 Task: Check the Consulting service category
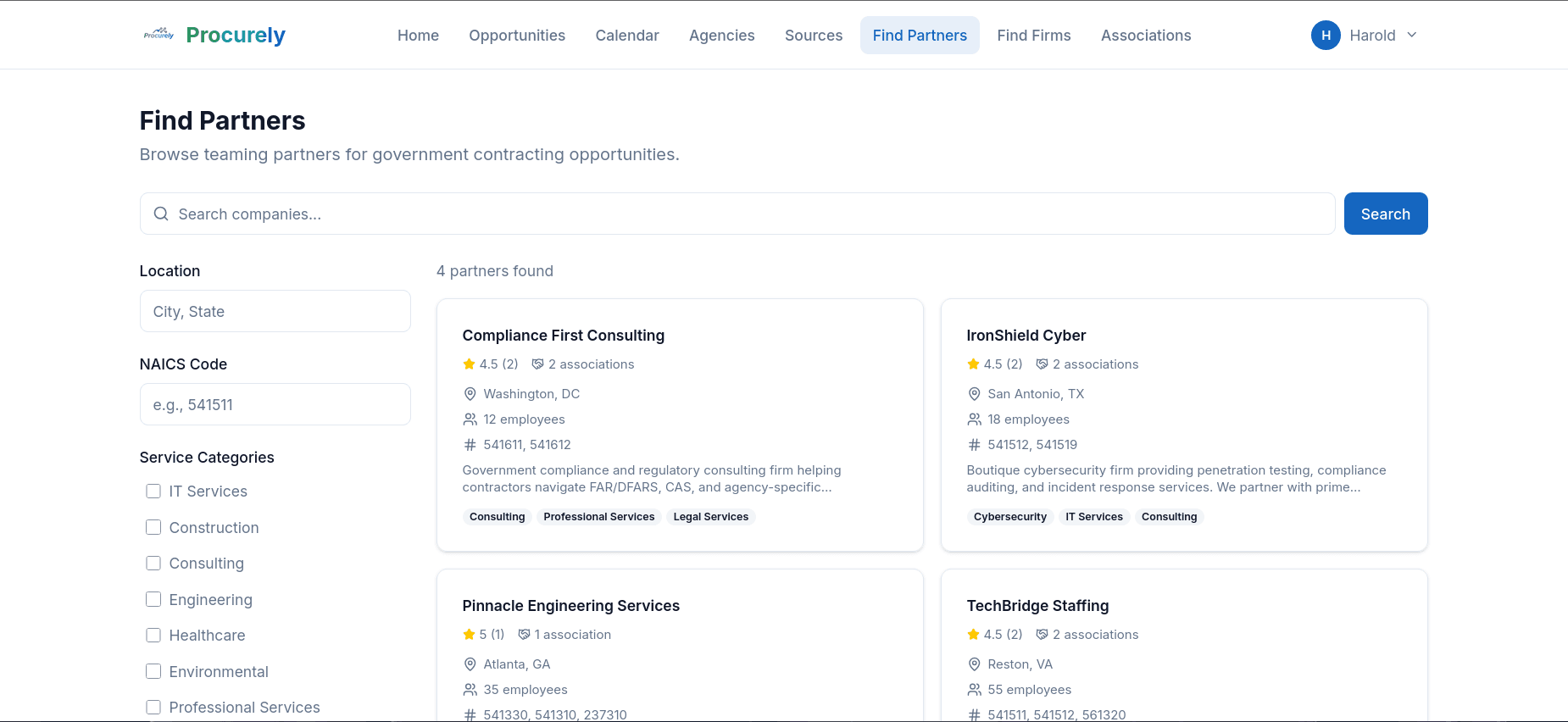[153, 563]
